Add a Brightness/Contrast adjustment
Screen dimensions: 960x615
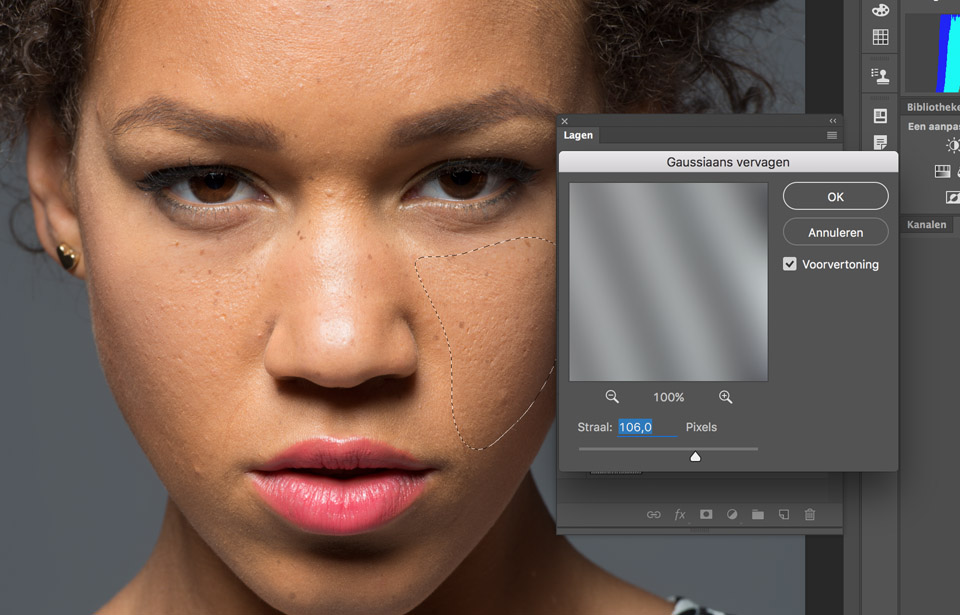coord(953,145)
